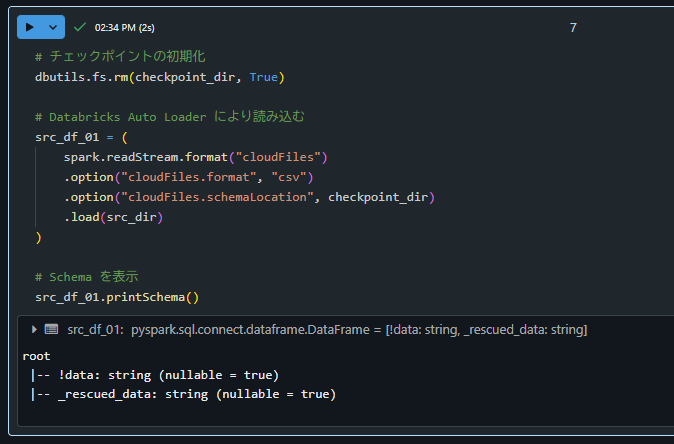Click the Databricks Auto Loader comment line
This screenshot has width=674, height=444.
(x=170, y=116)
